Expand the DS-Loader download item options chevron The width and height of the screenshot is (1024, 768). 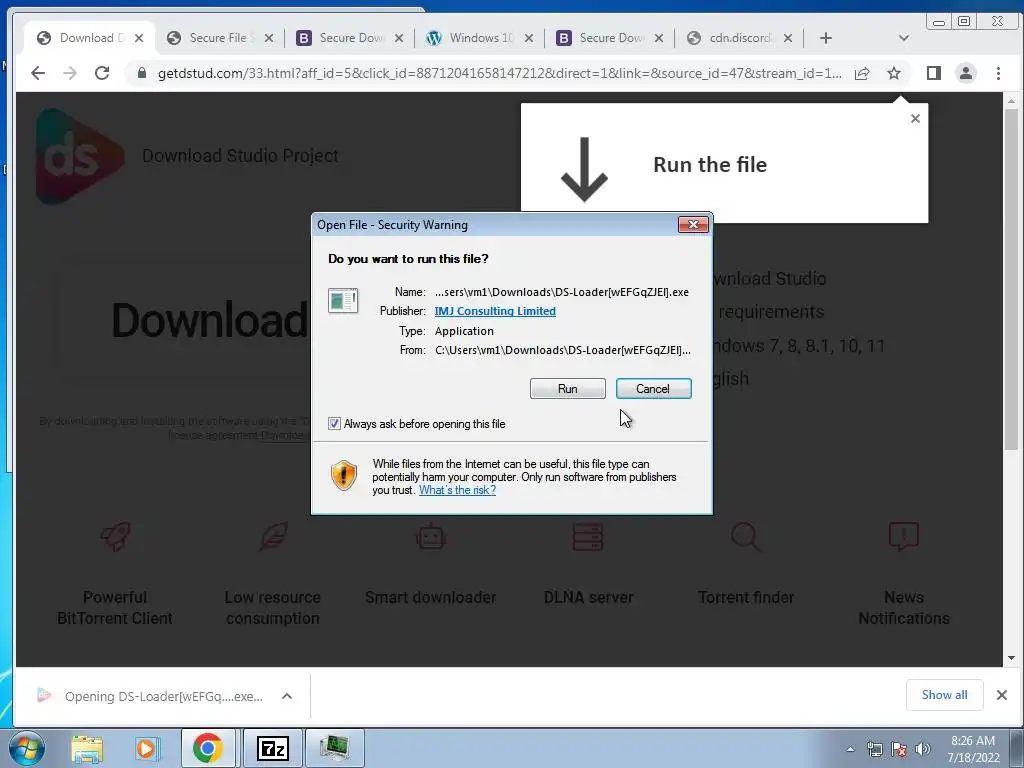click(x=287, y=696)
